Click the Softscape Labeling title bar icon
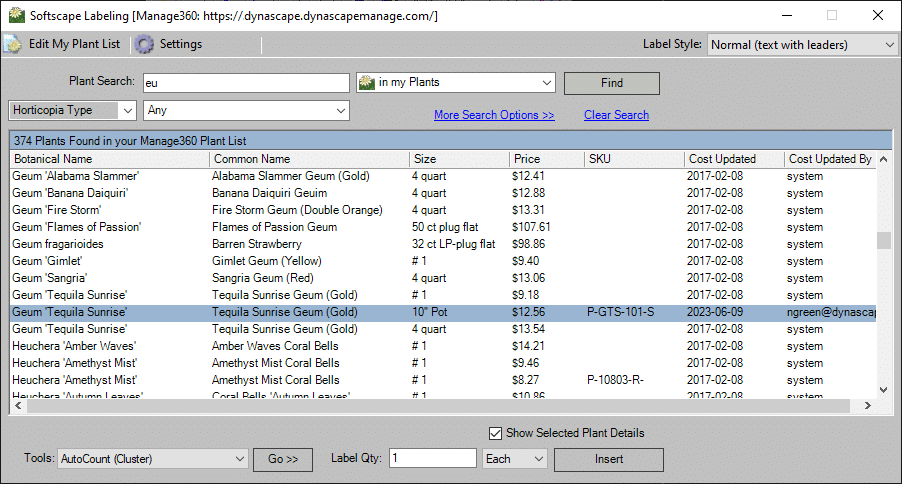902x484 pixels. (15, 16)
